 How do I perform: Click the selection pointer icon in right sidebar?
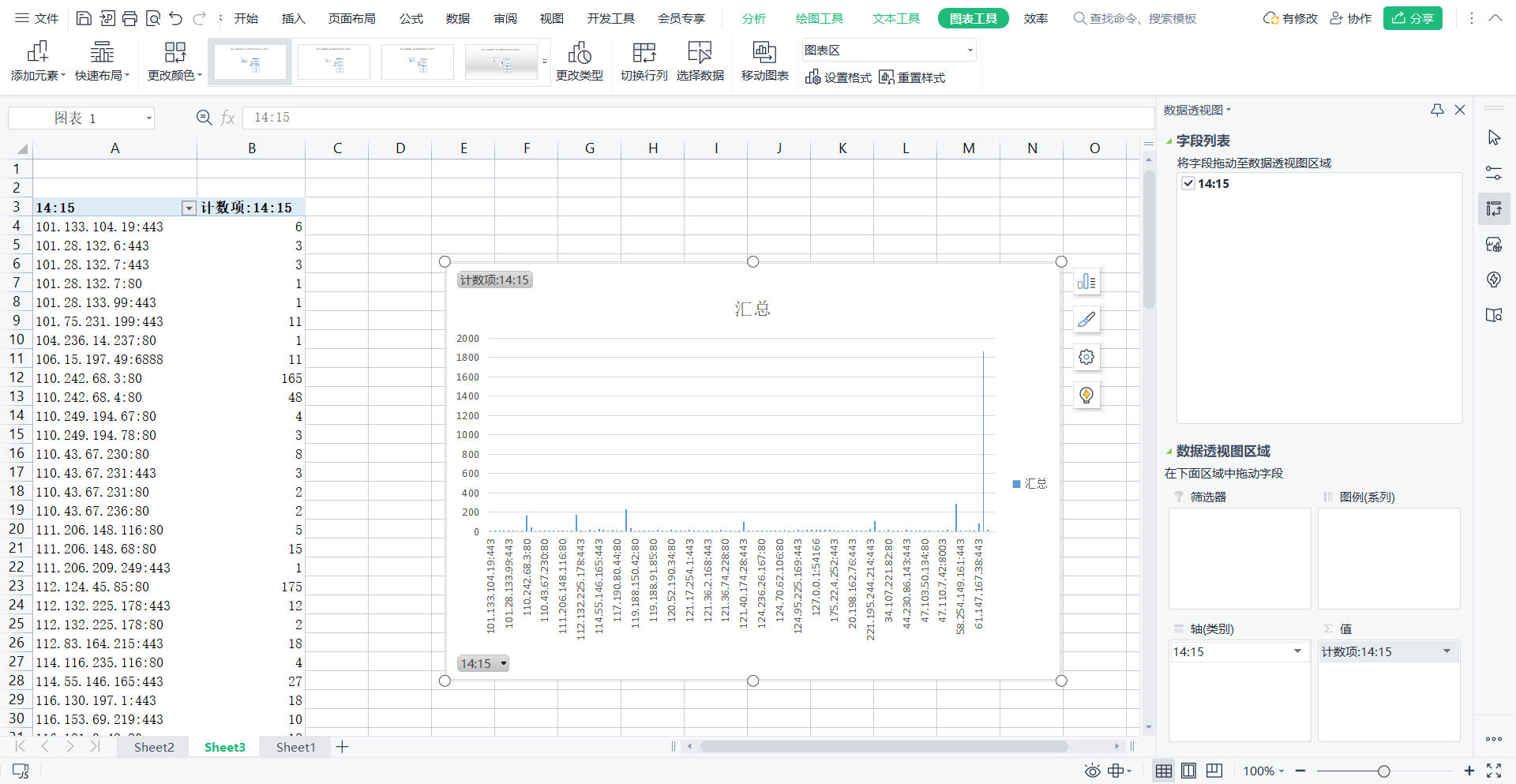1494,137
